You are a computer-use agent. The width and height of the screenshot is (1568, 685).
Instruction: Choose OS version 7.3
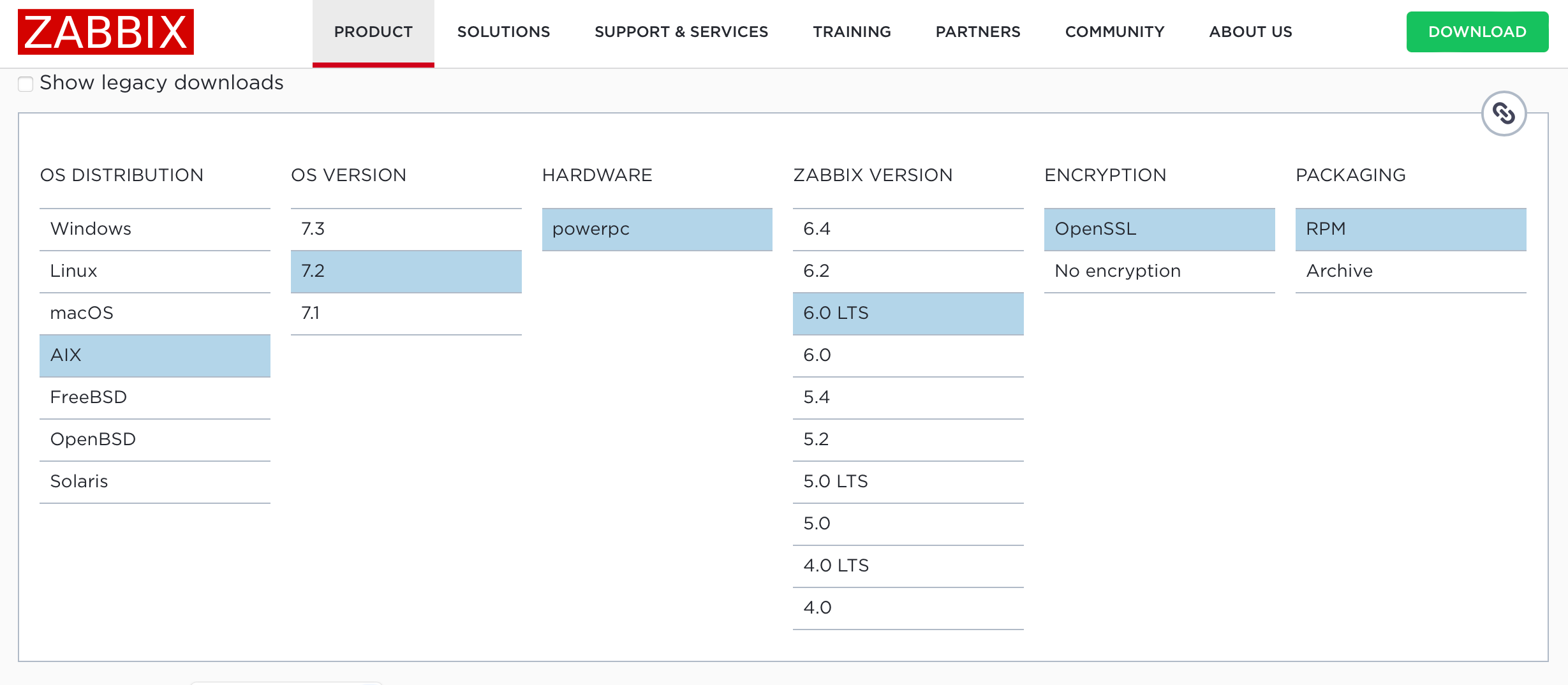point(406,230)
